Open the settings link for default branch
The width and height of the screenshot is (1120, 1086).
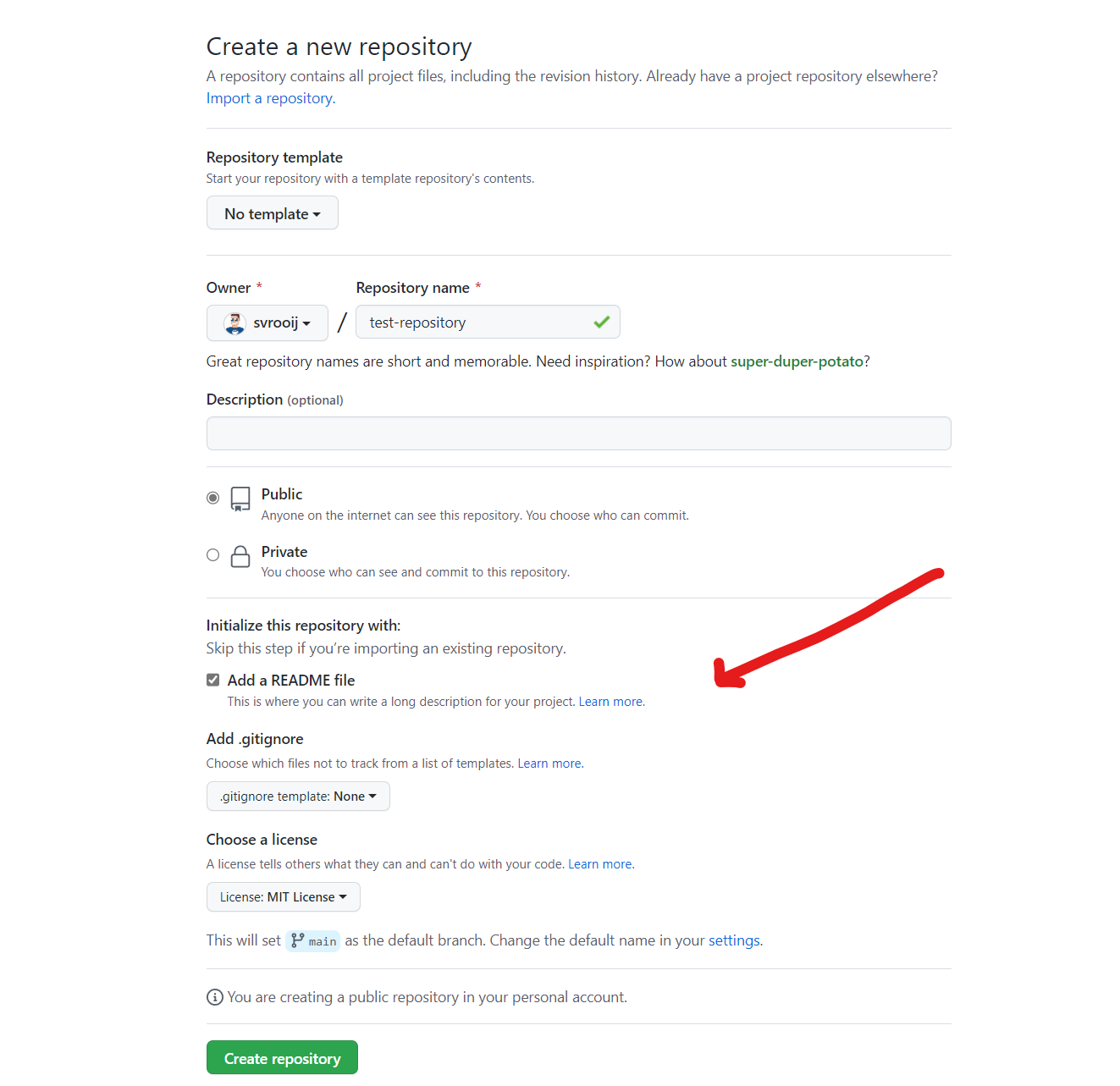click(733, 940)
